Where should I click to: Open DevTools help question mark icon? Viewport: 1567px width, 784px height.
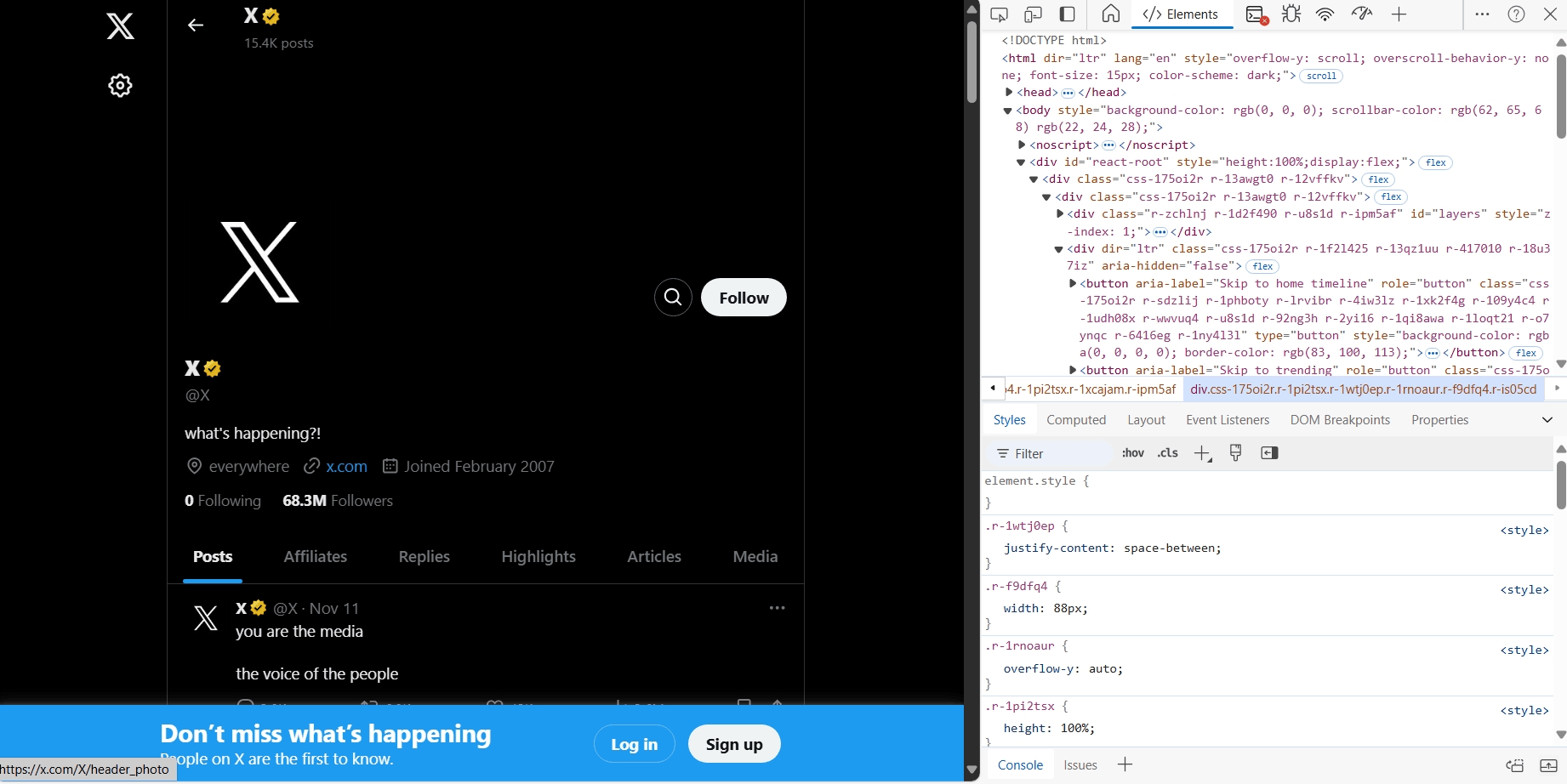[1516, 14]
